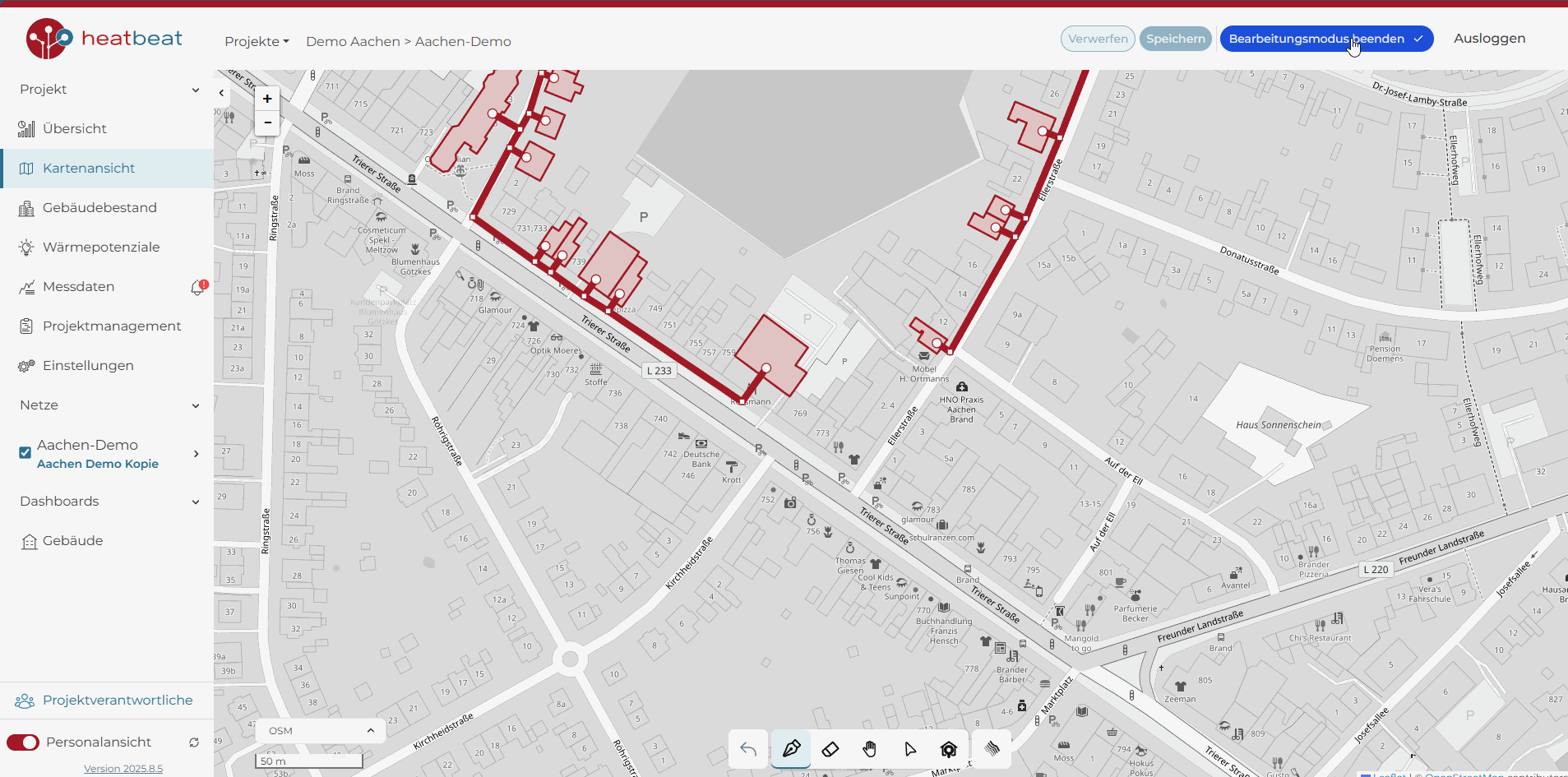Click the house heat source tool
1568x777 pixels.
[949, 749]
